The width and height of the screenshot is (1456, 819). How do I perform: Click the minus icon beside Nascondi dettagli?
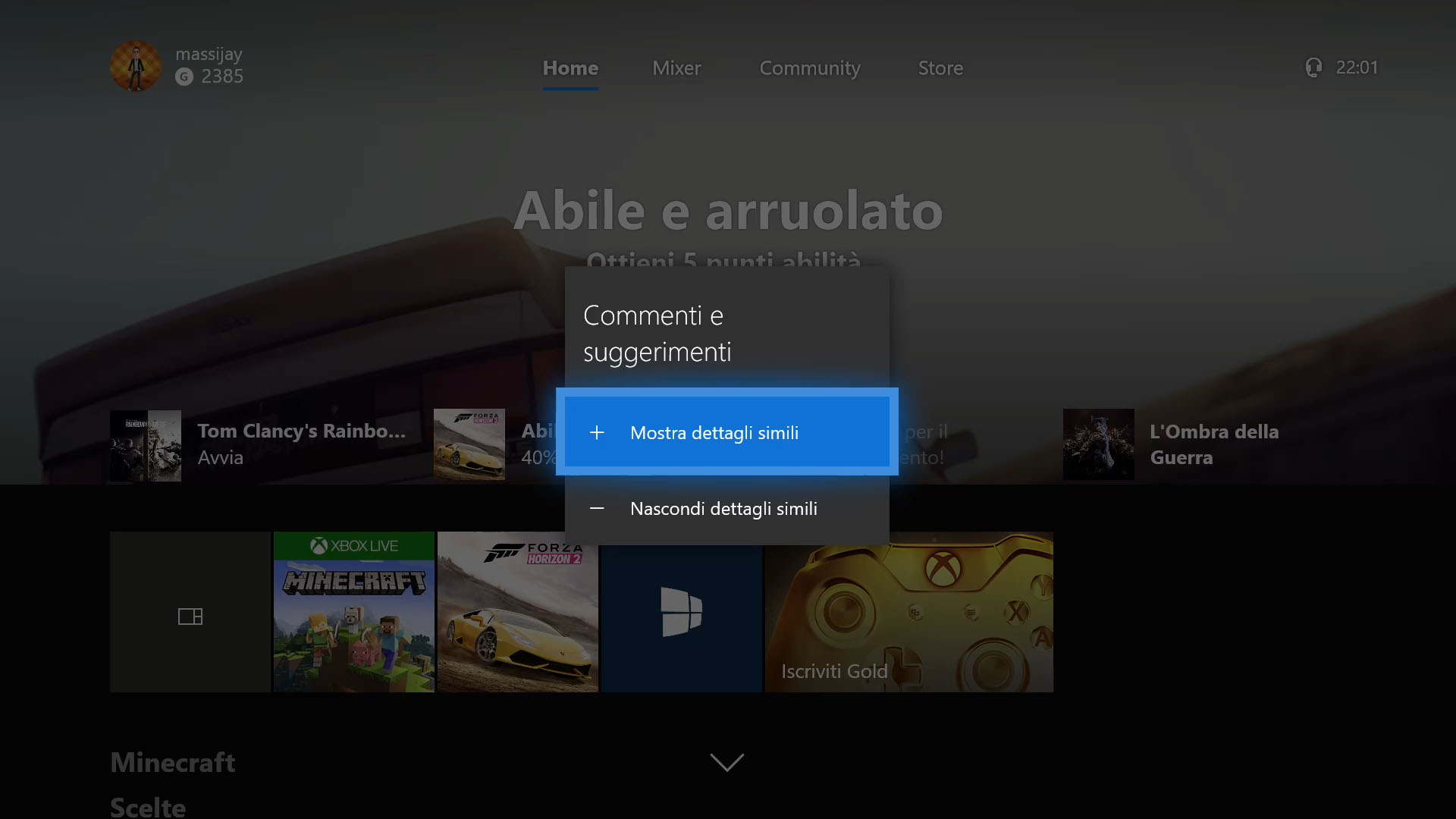click(597, 508)
